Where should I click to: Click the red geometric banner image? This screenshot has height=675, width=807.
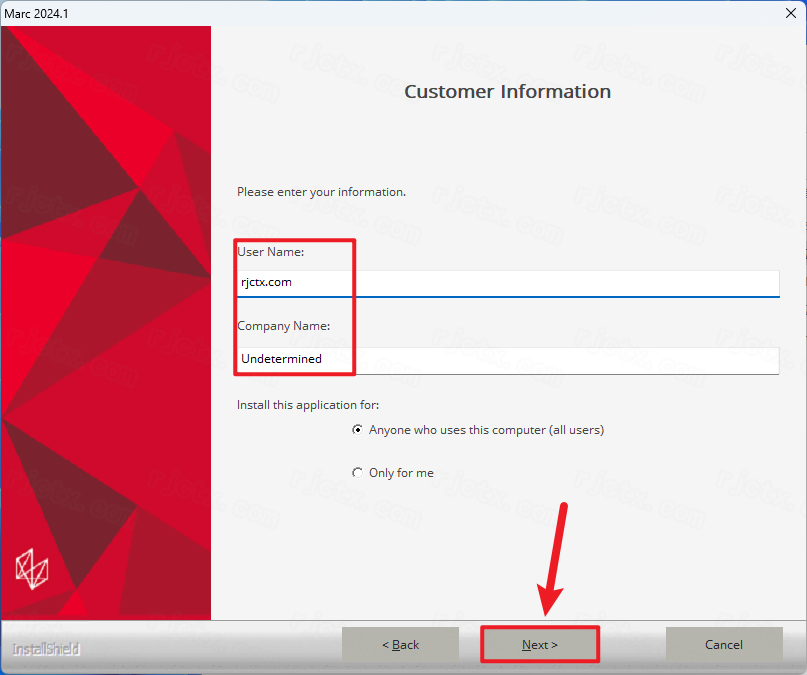(106, 323)
